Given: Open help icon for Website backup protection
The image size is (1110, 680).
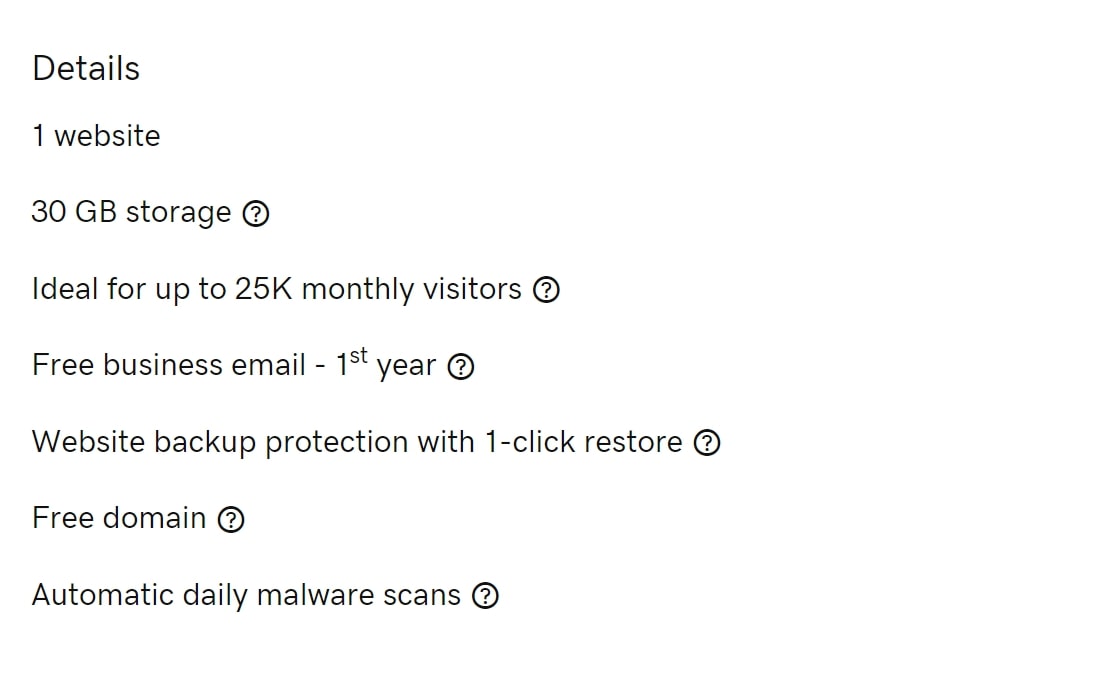Looking at the screenshot, I should pyautogui.click(x=706, y=443).
